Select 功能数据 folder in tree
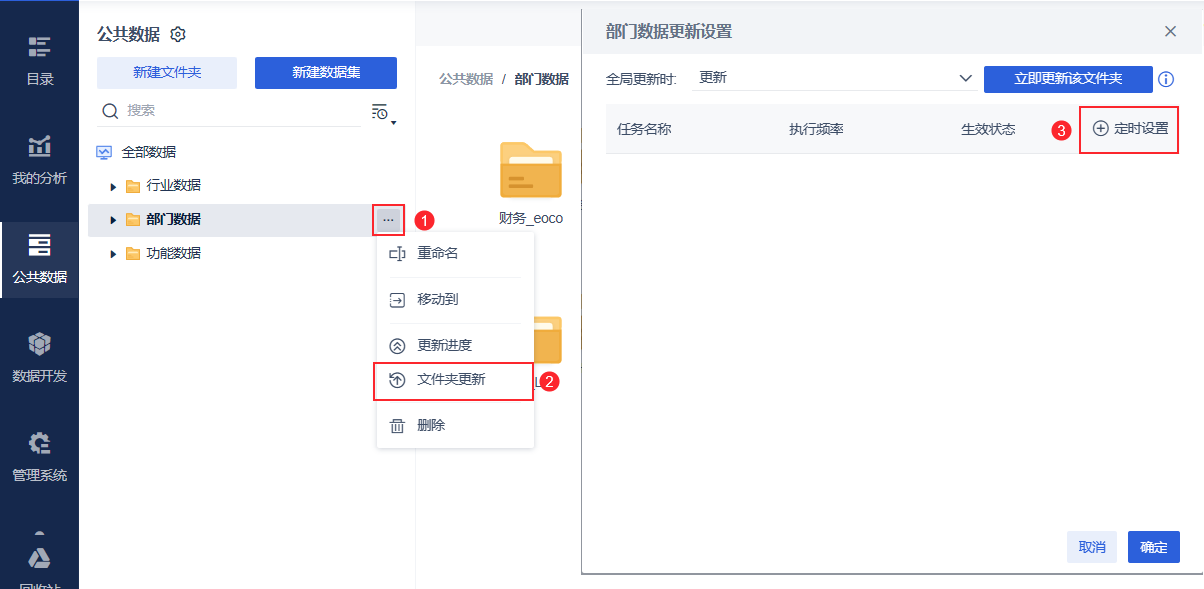 tap(173, 254)
